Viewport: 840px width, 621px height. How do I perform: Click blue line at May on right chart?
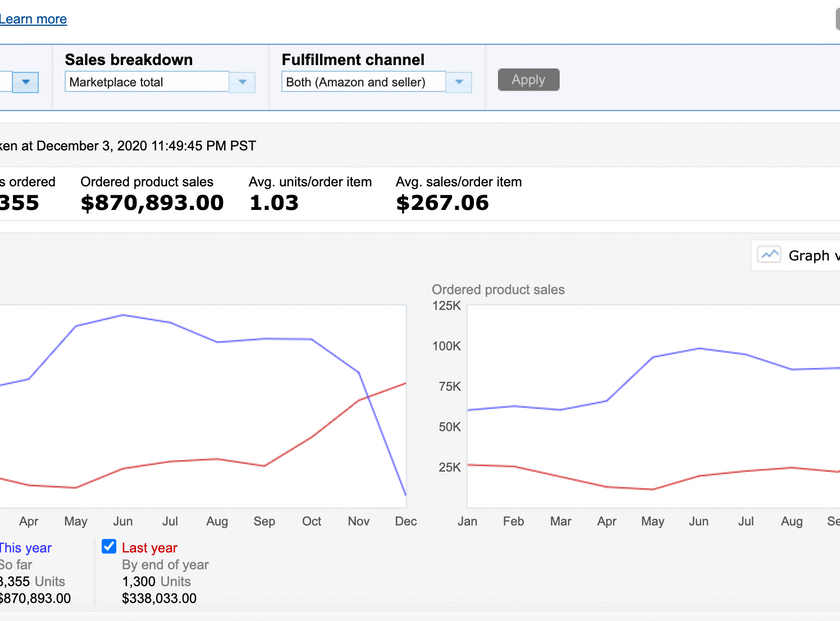pos(653,357)
